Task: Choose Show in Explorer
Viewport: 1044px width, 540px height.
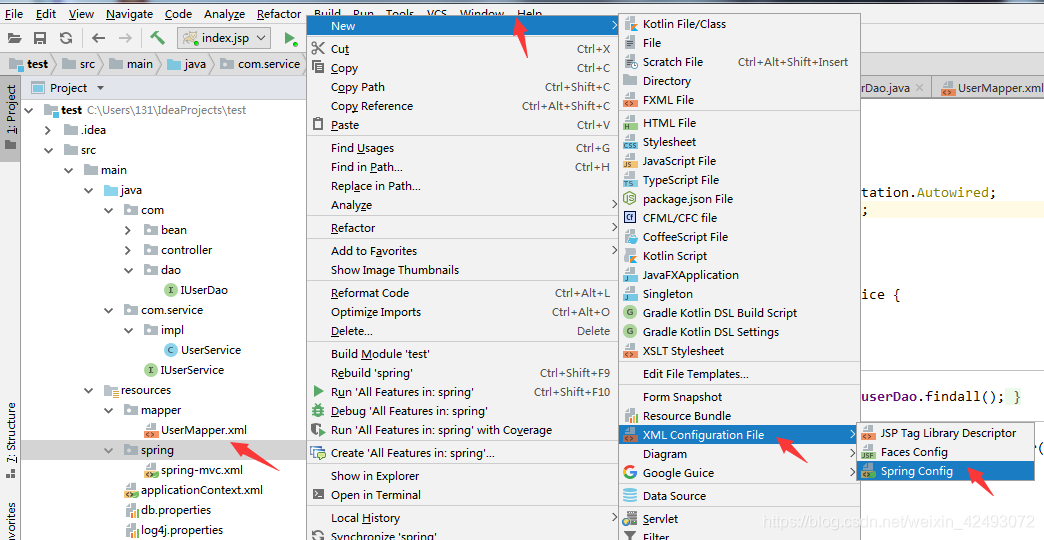Action: (461, 475)
